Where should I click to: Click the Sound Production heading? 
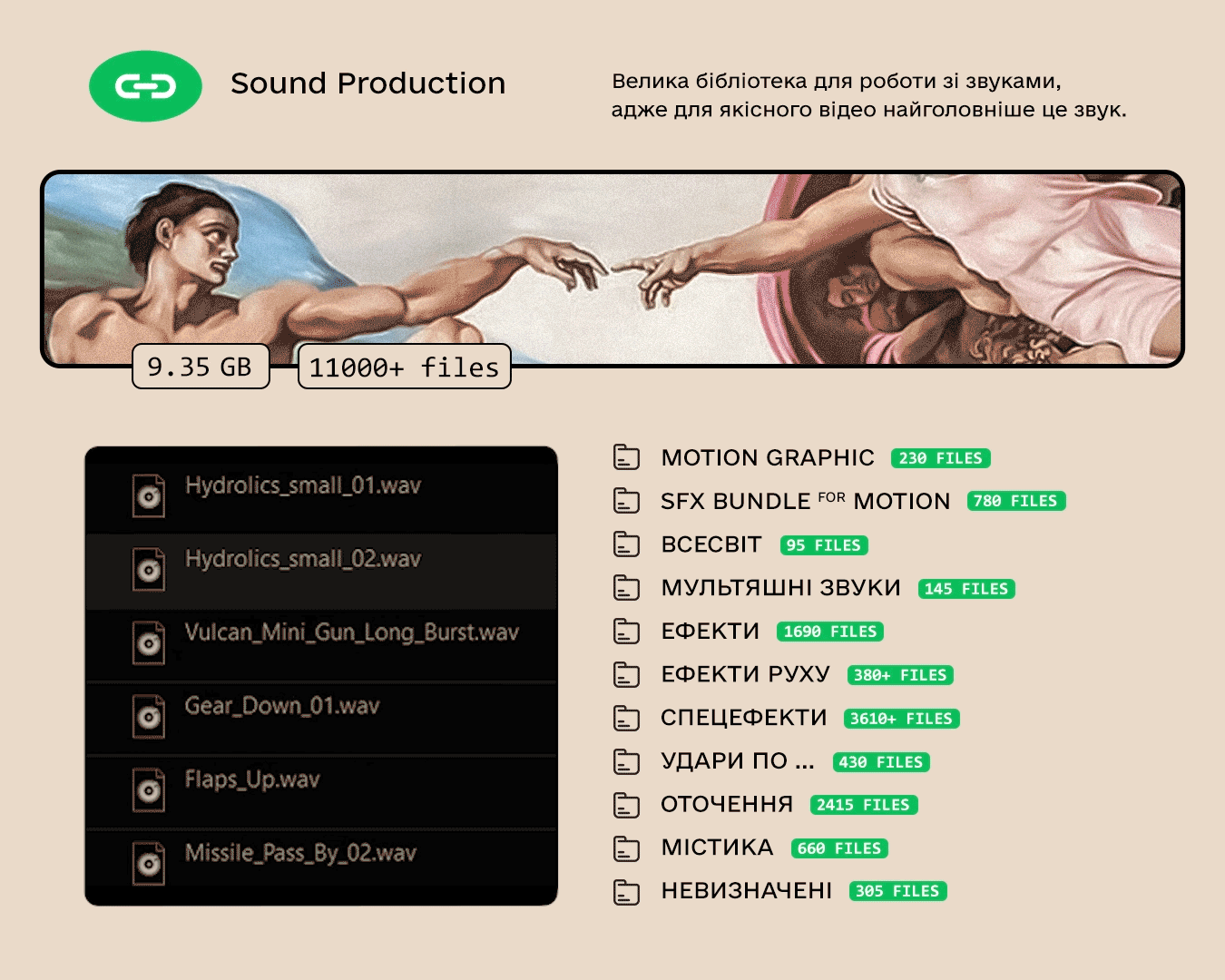point(367,83)
